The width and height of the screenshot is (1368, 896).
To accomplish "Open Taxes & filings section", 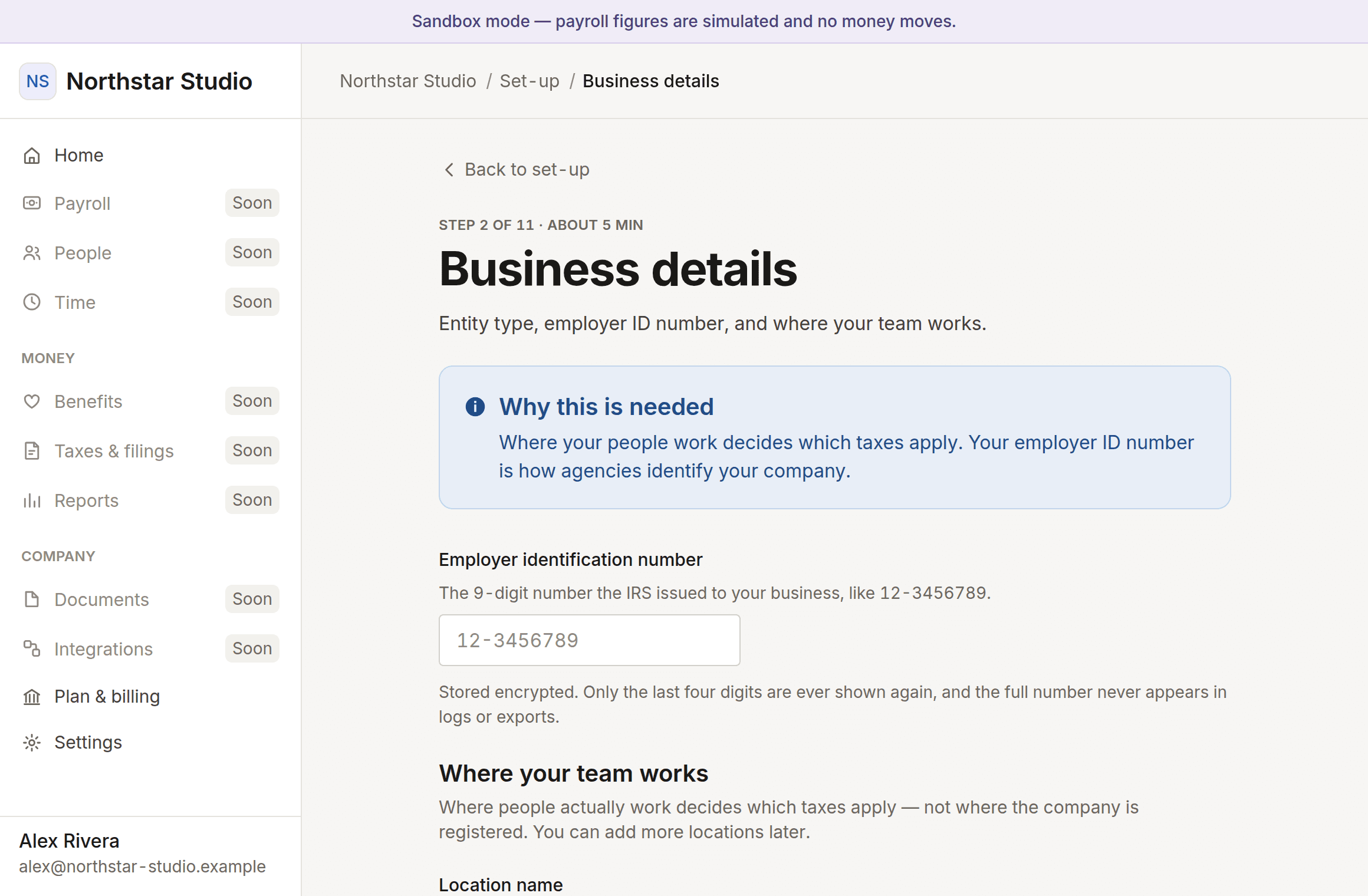I will [150, 451].
